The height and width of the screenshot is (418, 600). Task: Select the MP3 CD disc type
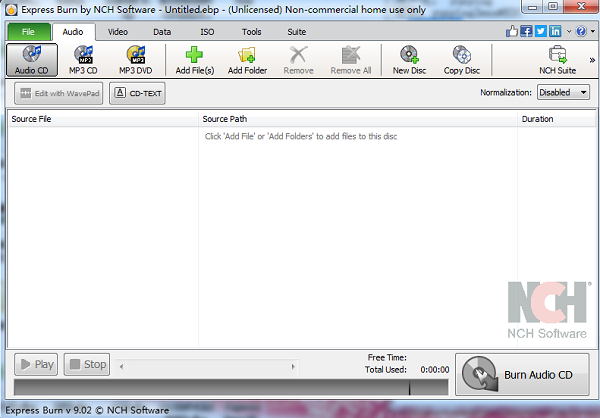(x=83, y=60)
